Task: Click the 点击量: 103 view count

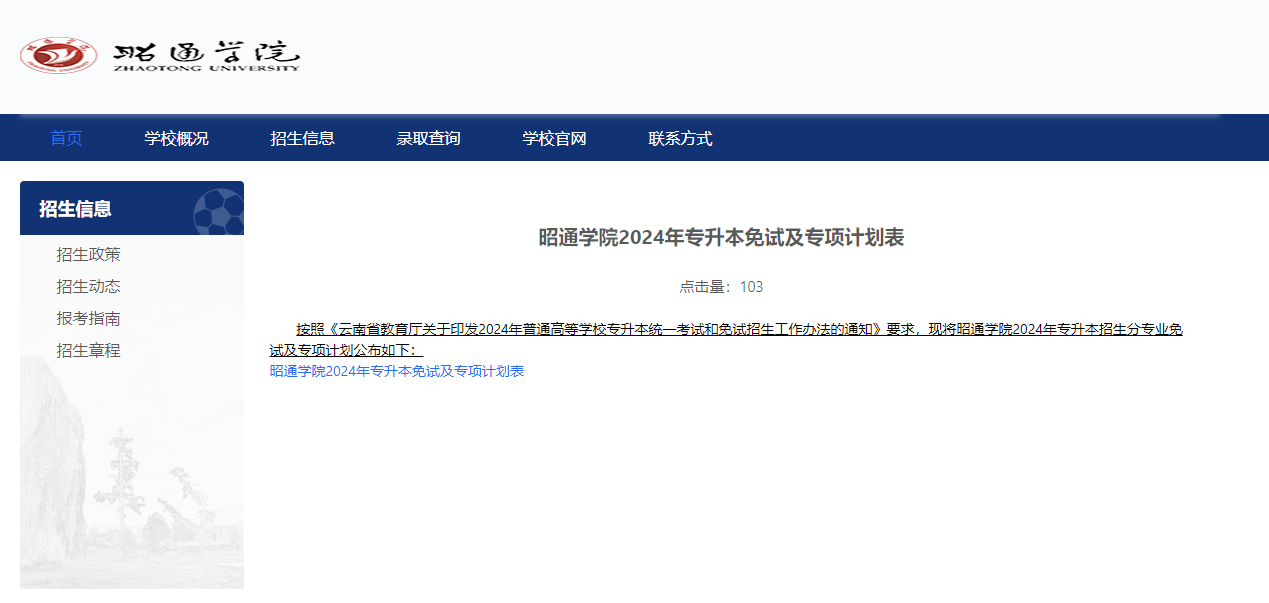Action: (x=721, y=287)
